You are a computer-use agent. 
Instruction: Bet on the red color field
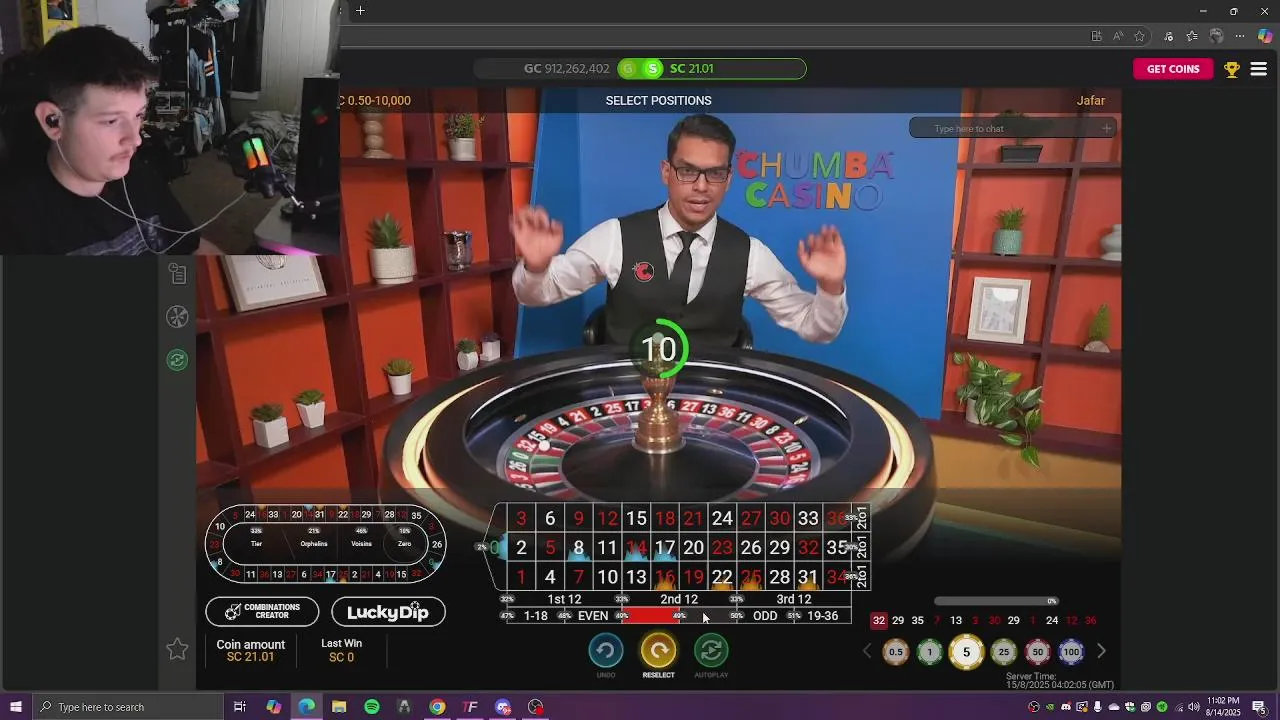coord(651,616)
